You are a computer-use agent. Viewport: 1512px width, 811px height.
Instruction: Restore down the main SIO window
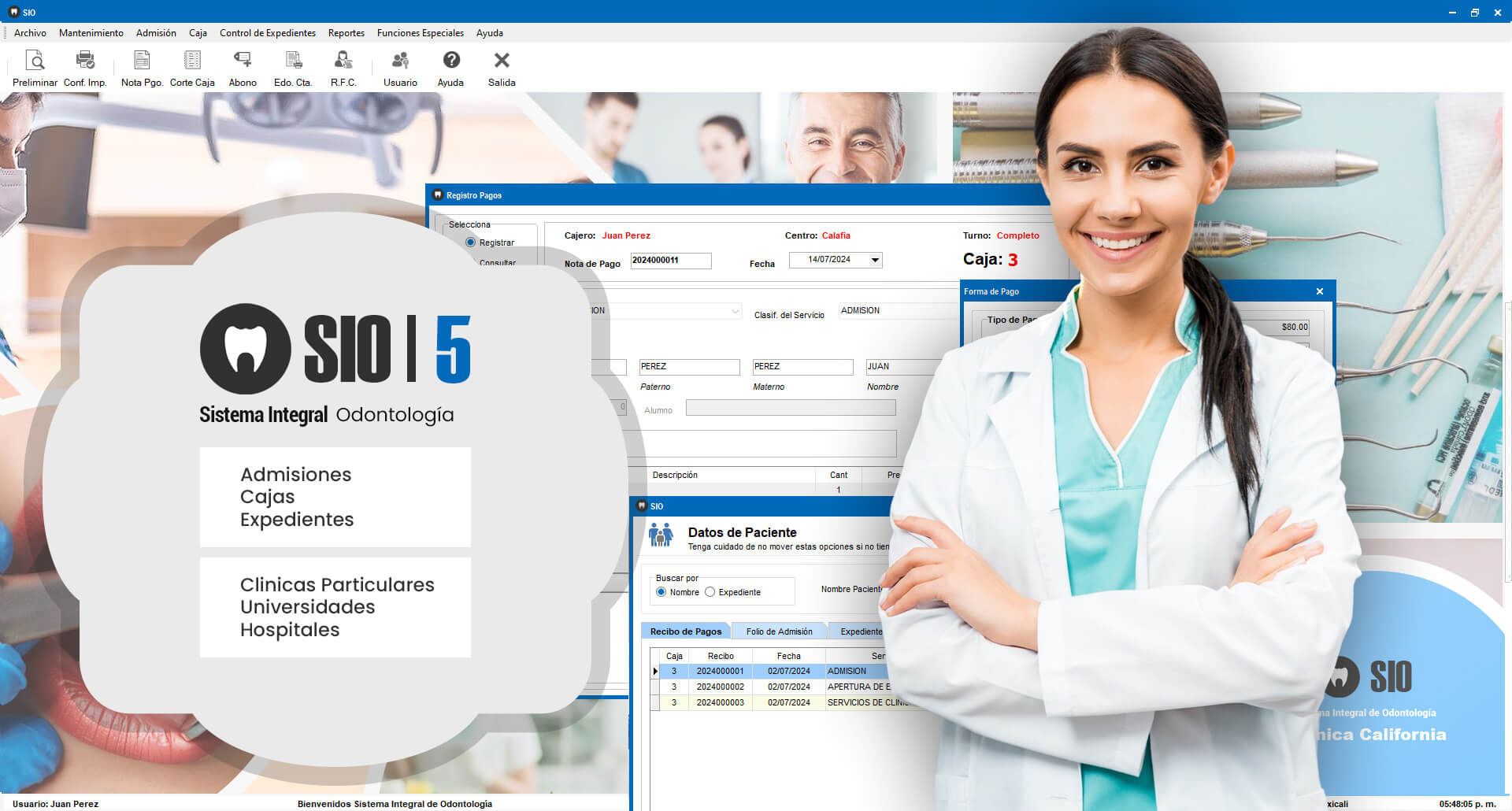pyautogui.click(x=1474, y=12)
